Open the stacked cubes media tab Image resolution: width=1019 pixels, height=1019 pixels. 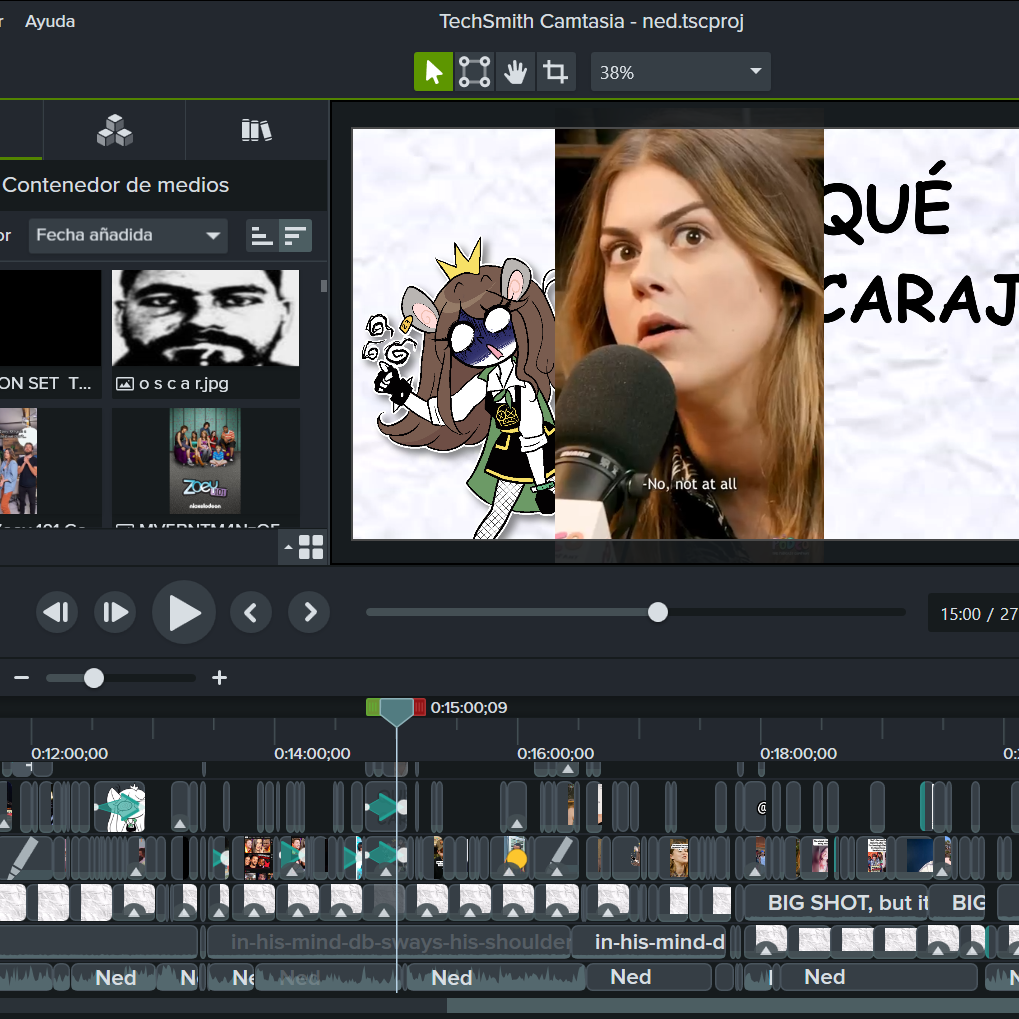point(114,130)
